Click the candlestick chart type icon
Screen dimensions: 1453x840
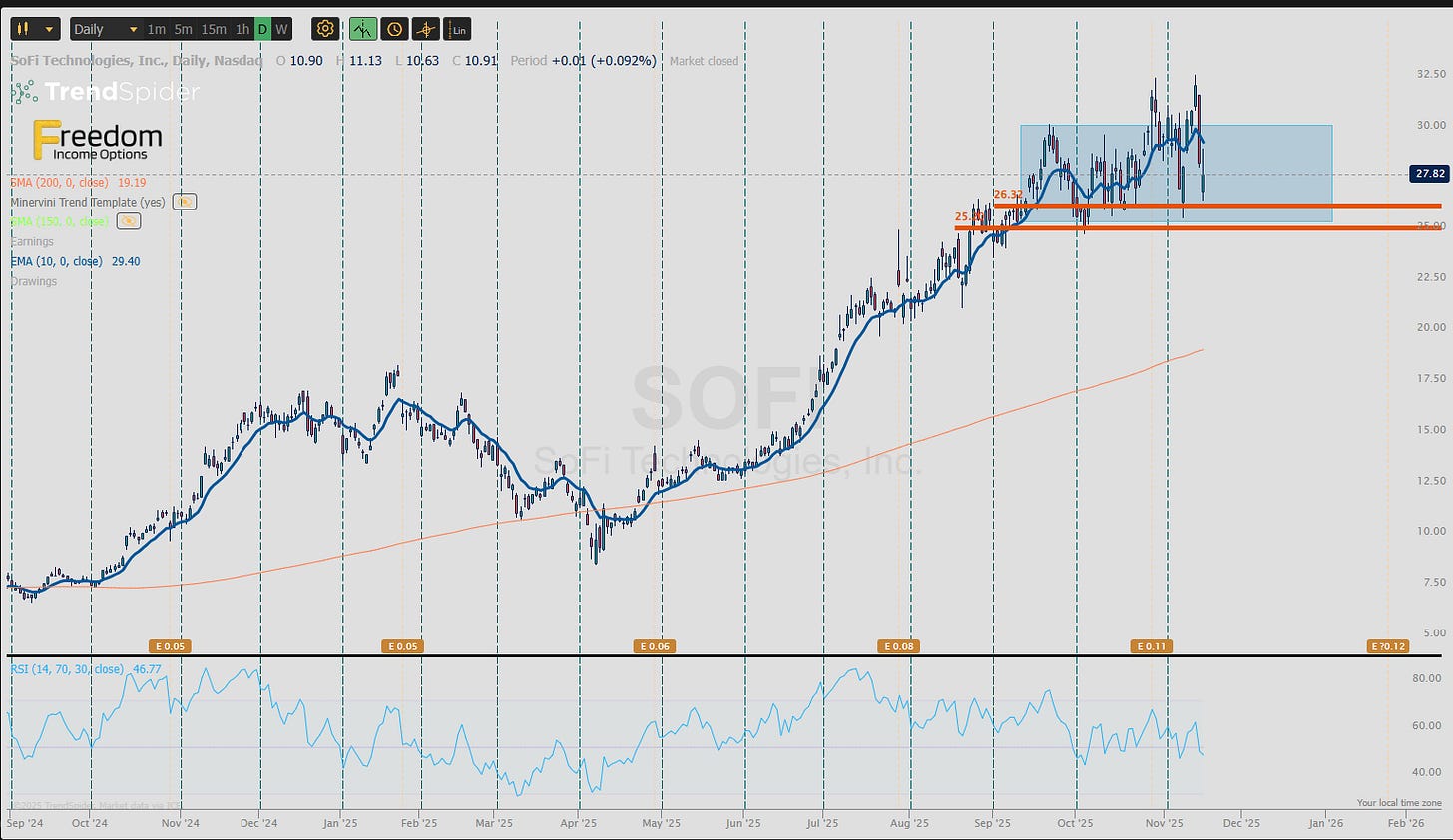24,29
